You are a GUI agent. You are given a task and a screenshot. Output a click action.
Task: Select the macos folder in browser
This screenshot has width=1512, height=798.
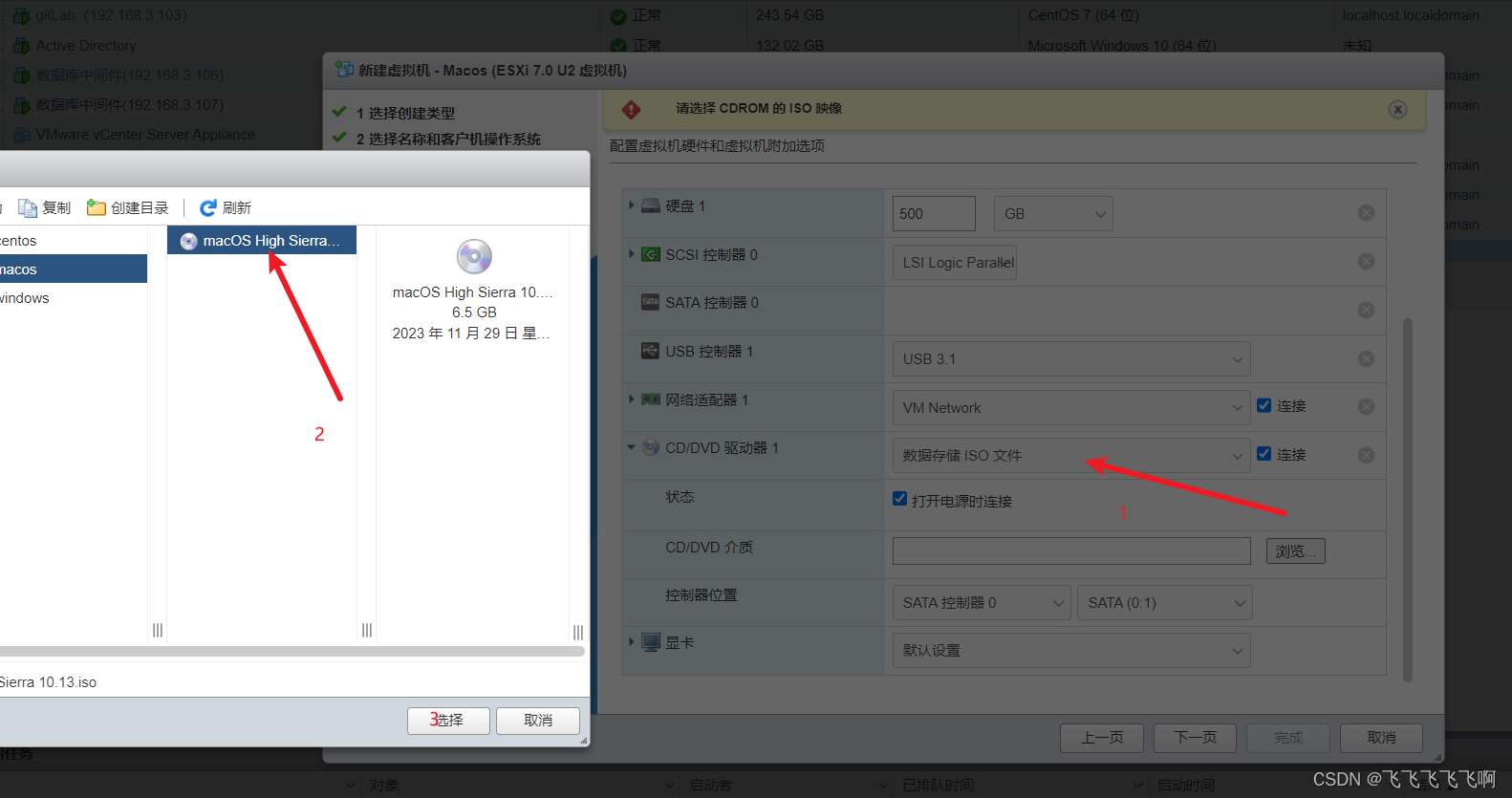[74, 270]
